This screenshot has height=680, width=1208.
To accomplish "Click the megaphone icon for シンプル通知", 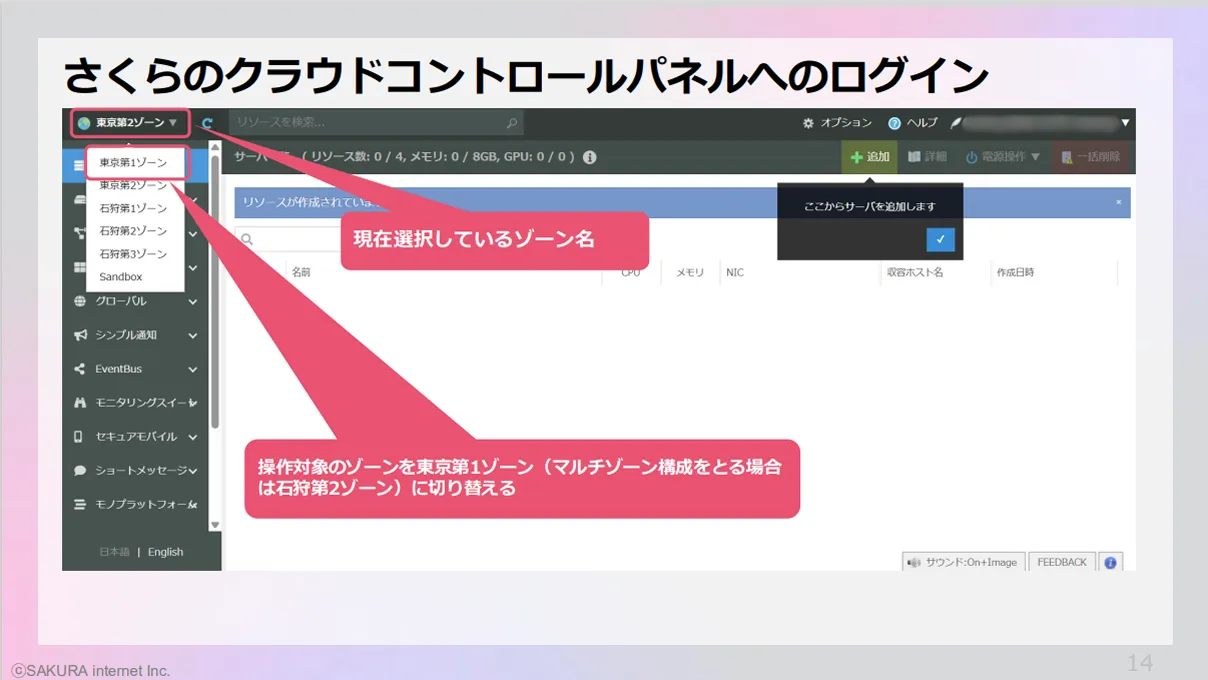I will pos(80,335).
